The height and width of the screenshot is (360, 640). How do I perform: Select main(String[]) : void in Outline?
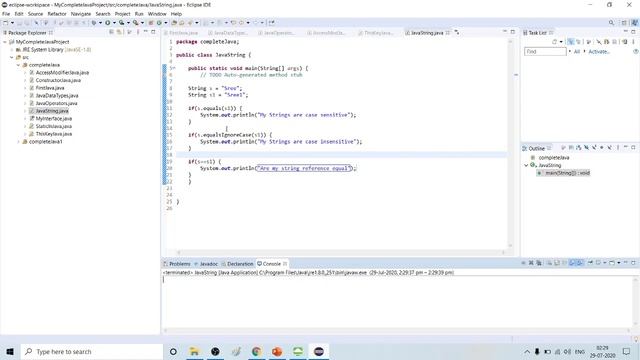point(567,173)
